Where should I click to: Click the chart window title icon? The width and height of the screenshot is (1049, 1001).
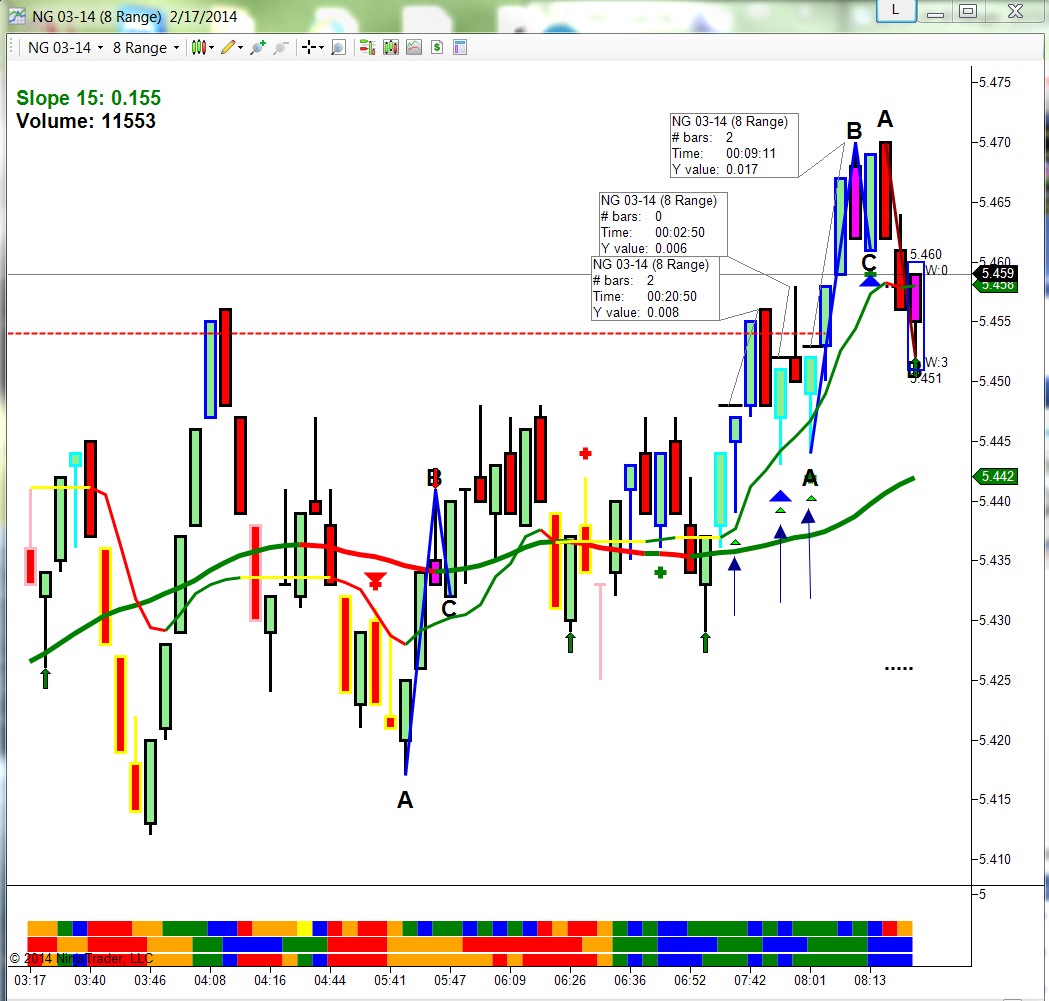(x=17, y=16)
